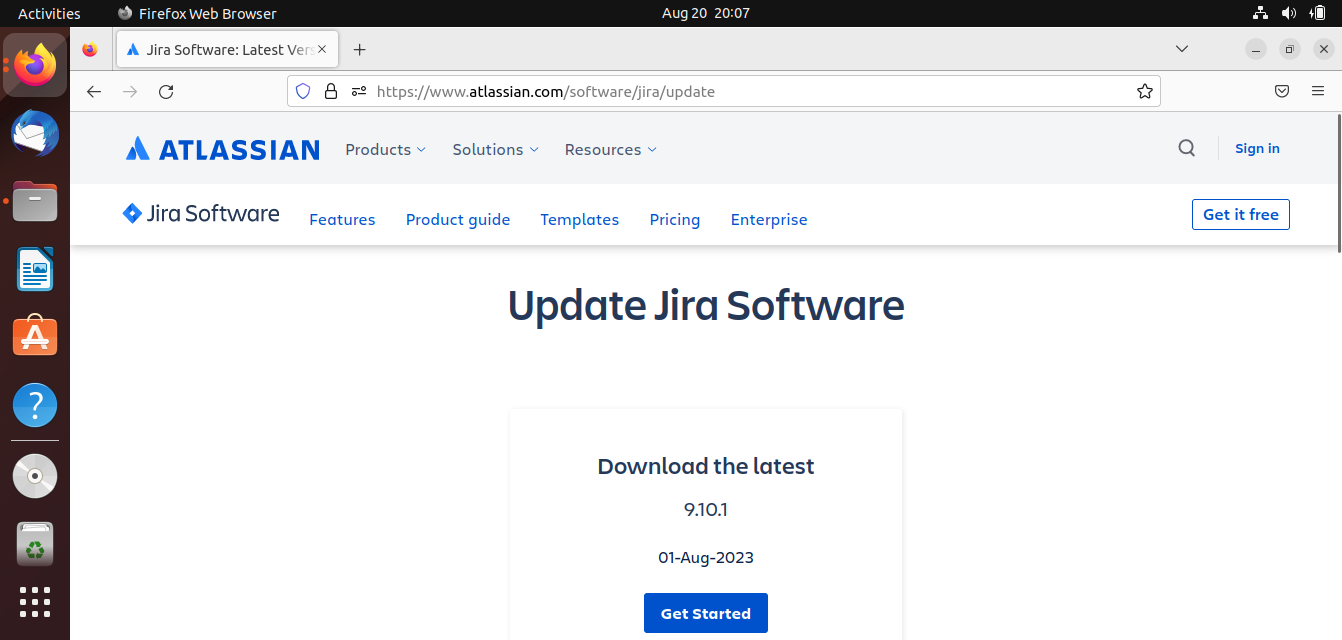Image resolution: width=1342 pixels, height=640 pixels.
Task: Launch Thunderbird from the dock
Action: (35, 133)
